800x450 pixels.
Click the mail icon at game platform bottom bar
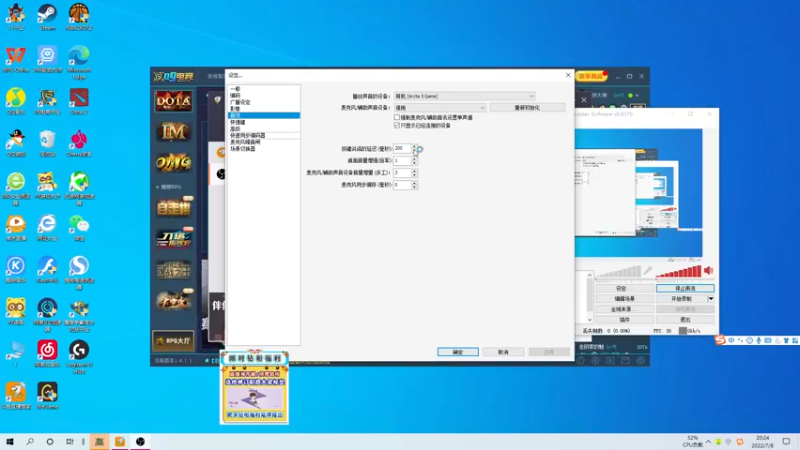(626, 360)
